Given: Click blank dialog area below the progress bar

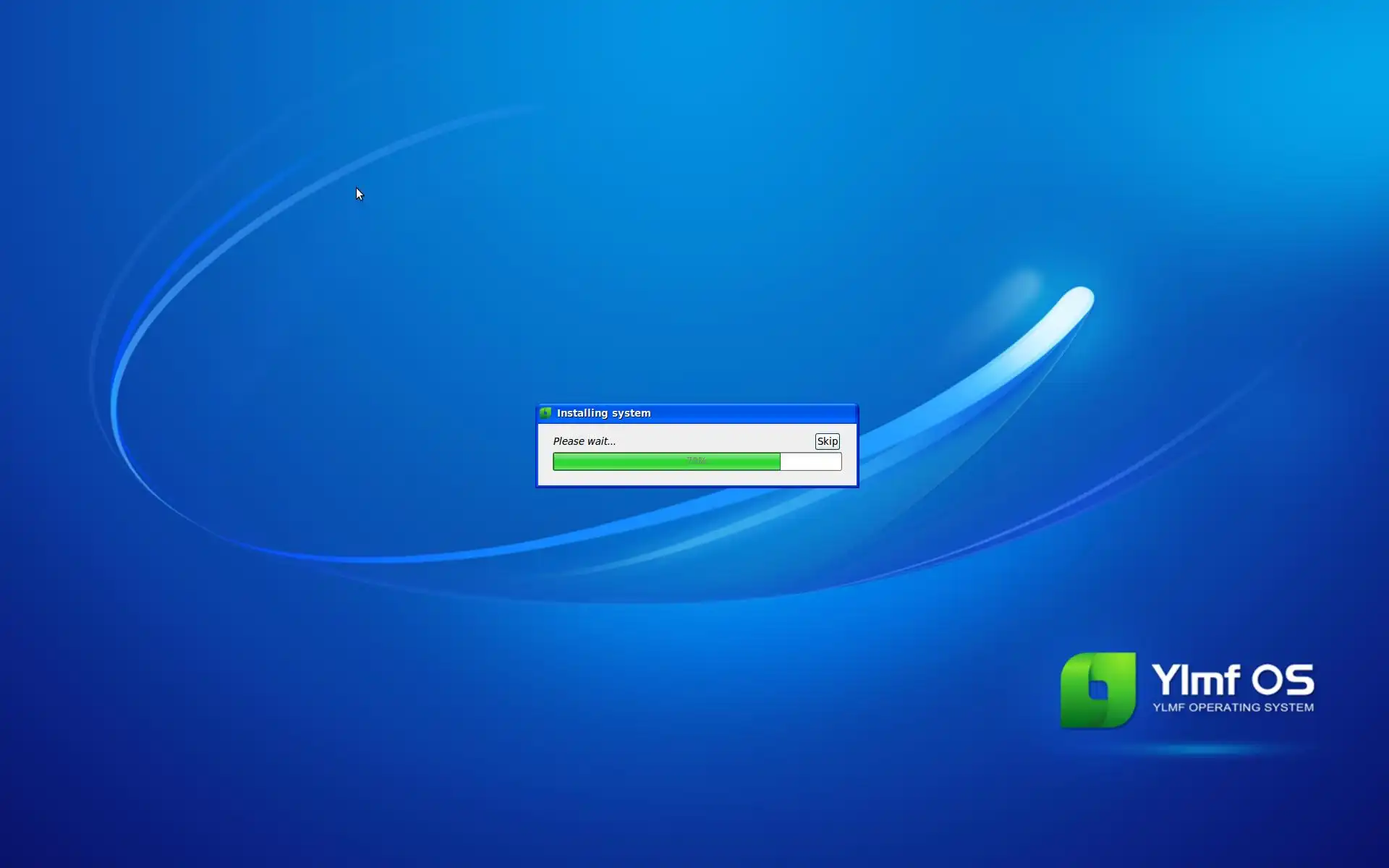Looking at the screenshot, I should (697, 478).
